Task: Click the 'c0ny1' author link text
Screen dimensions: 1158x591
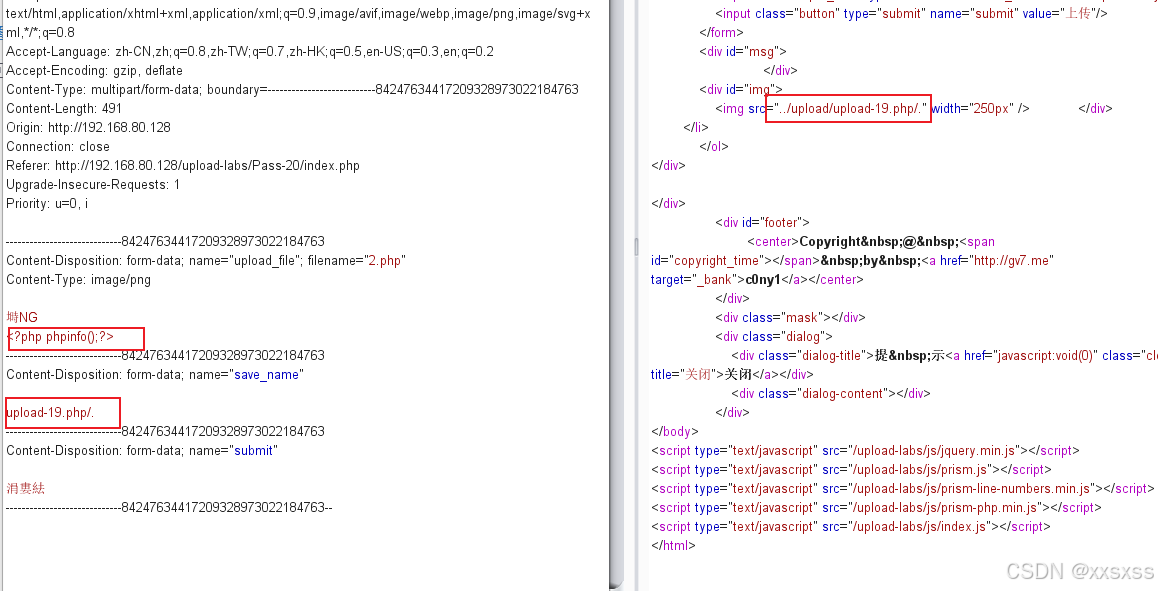Action: click(763, 280)
